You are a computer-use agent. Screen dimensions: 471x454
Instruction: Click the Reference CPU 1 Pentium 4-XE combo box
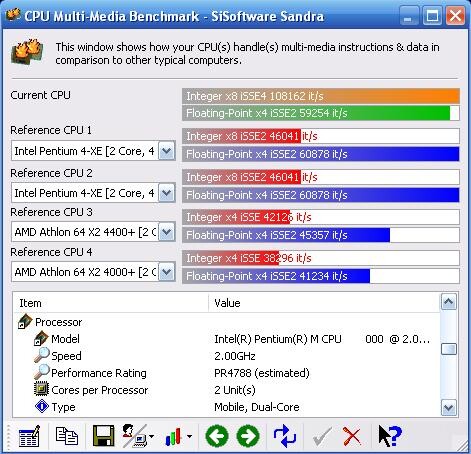(x=93, y=151)
